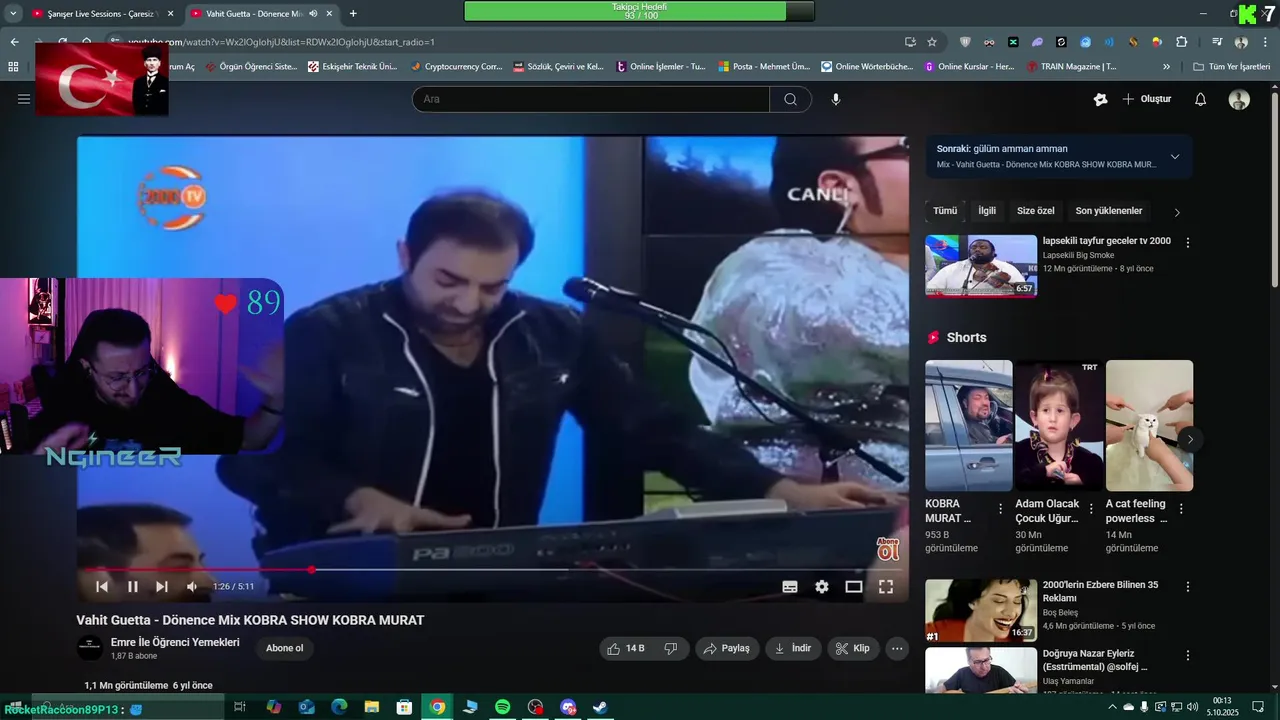
Task: Subscribe with the Abone ol button
Action: coord(284,648)
